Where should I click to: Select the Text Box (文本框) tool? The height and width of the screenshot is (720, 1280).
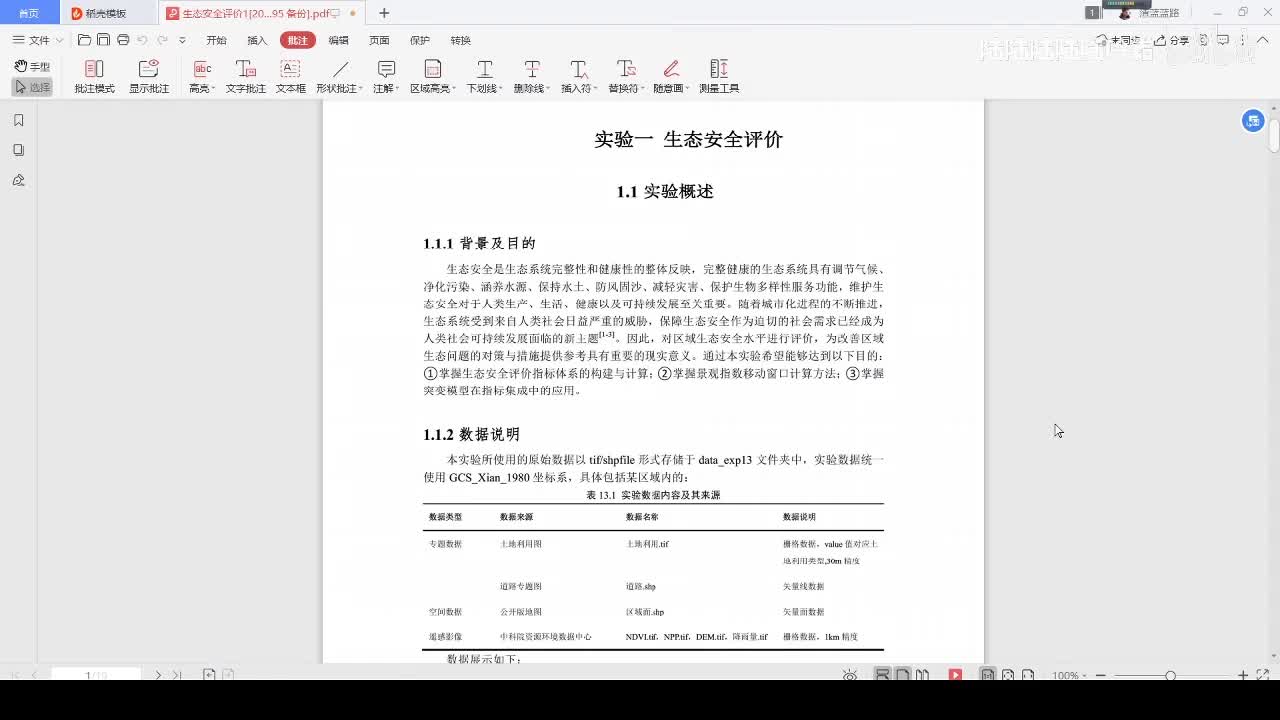[290, 76]
